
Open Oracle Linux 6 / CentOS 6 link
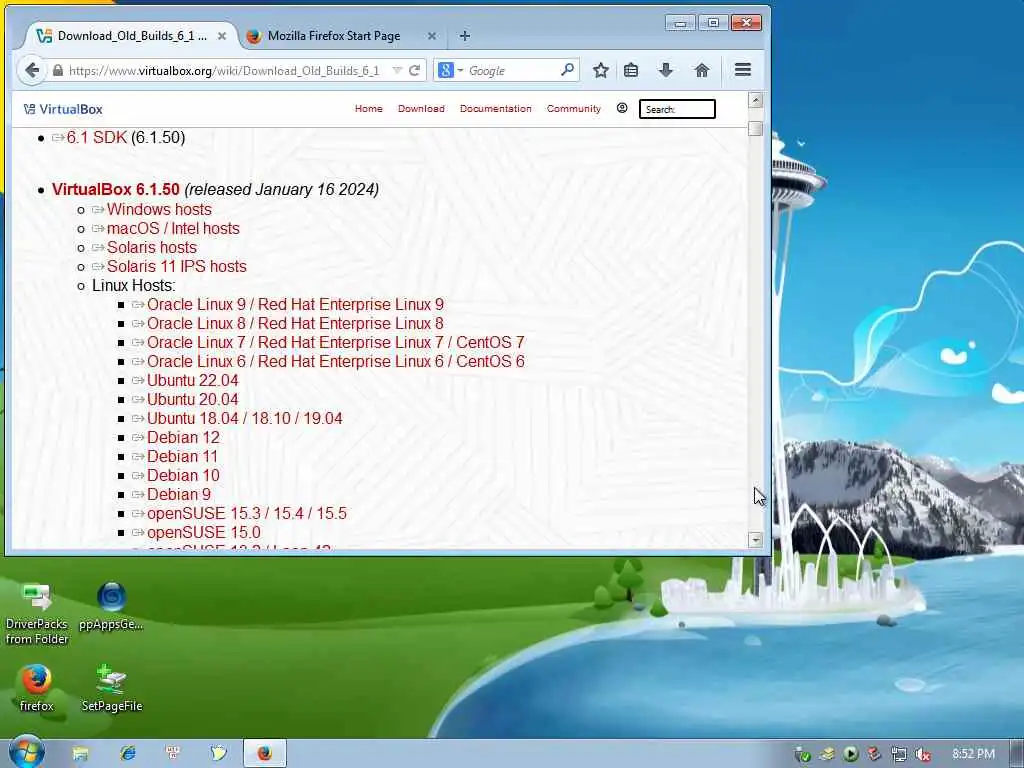point(336,361)
